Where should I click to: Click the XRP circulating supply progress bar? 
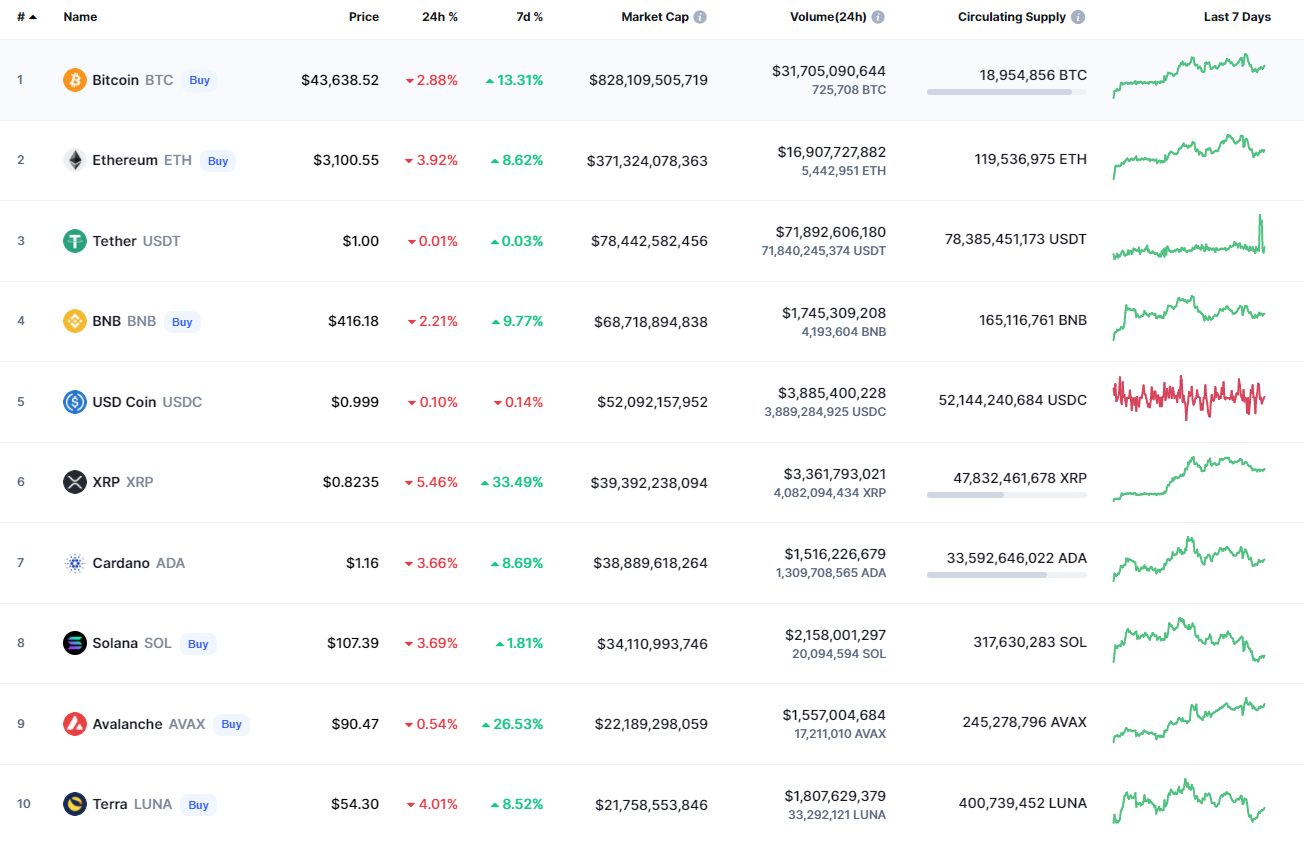click(1006, 494)
